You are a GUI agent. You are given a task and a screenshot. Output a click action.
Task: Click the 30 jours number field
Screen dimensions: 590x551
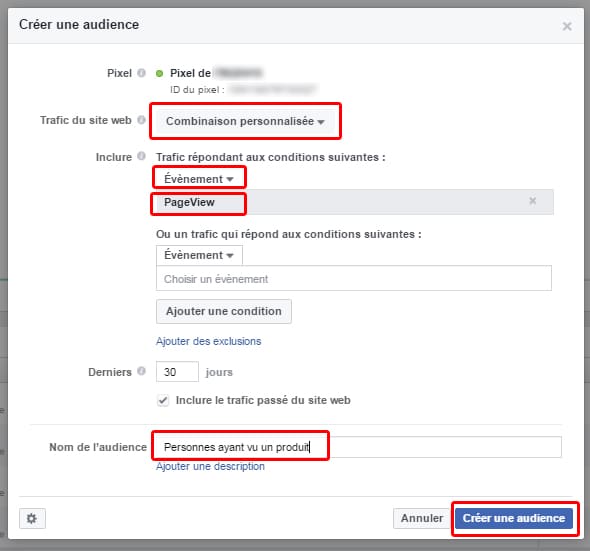coord(177,372)
